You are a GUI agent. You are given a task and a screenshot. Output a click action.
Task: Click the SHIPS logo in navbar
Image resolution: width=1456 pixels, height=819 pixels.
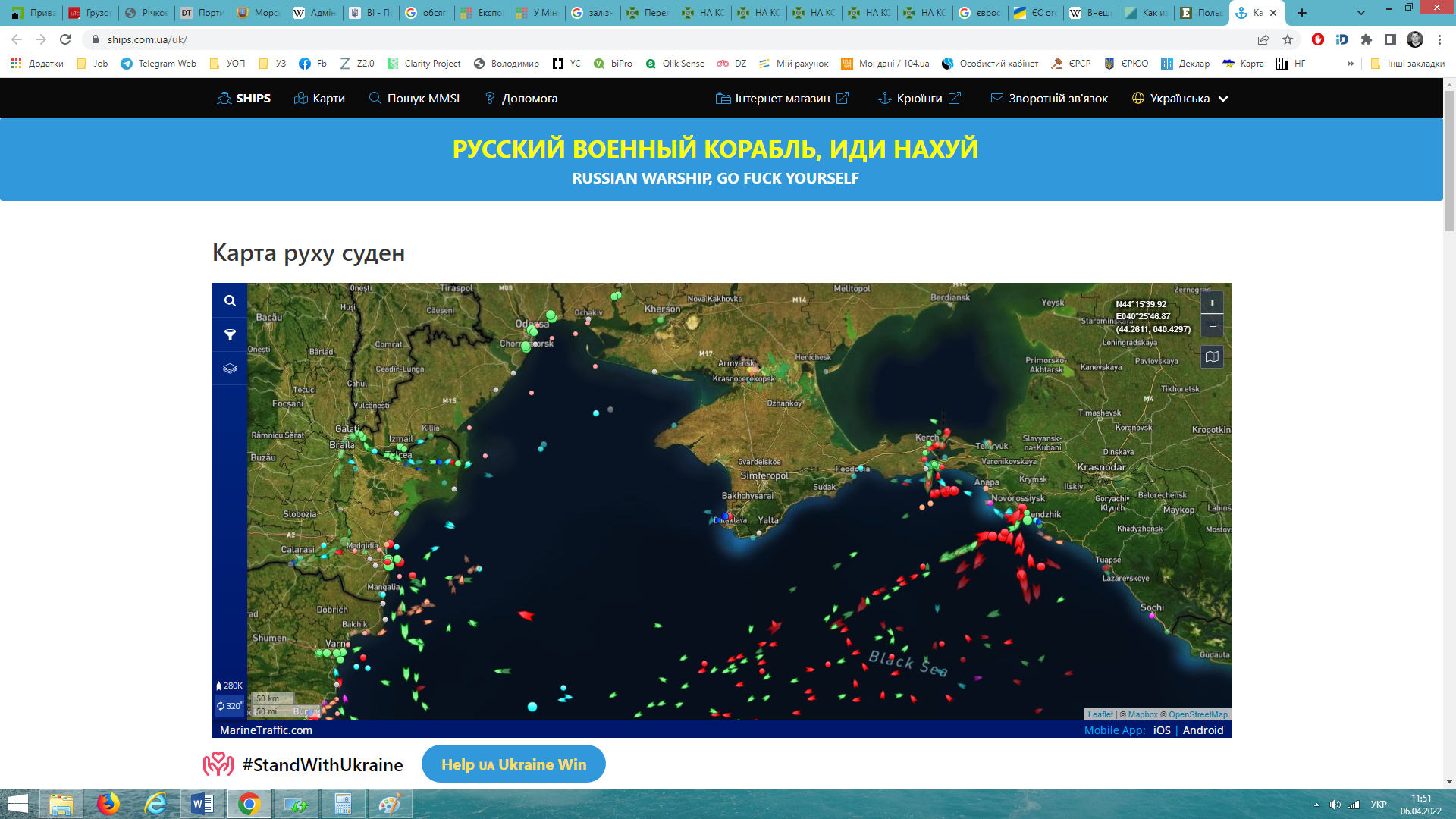(x=244, y=99)
